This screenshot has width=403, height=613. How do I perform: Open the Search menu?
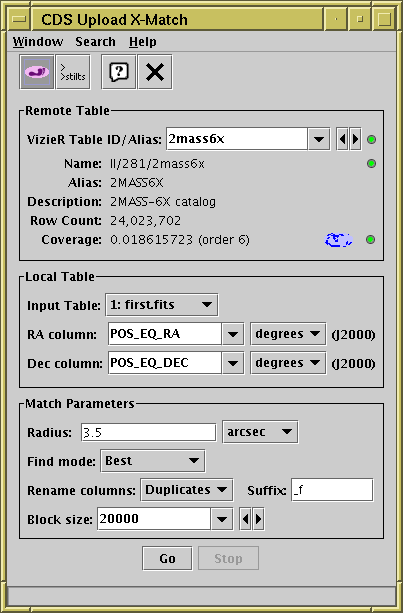pos(95,41)
